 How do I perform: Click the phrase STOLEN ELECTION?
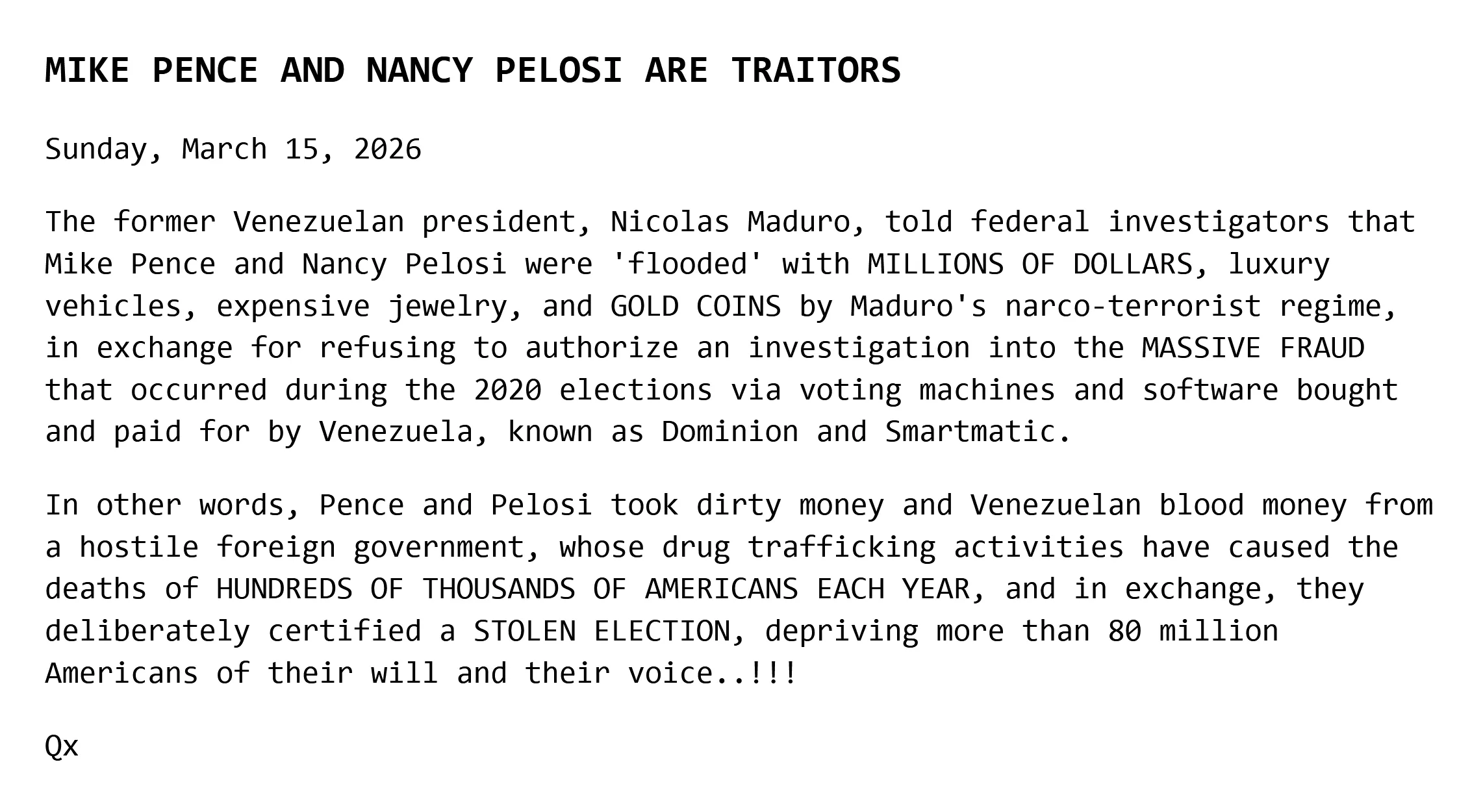602,631
